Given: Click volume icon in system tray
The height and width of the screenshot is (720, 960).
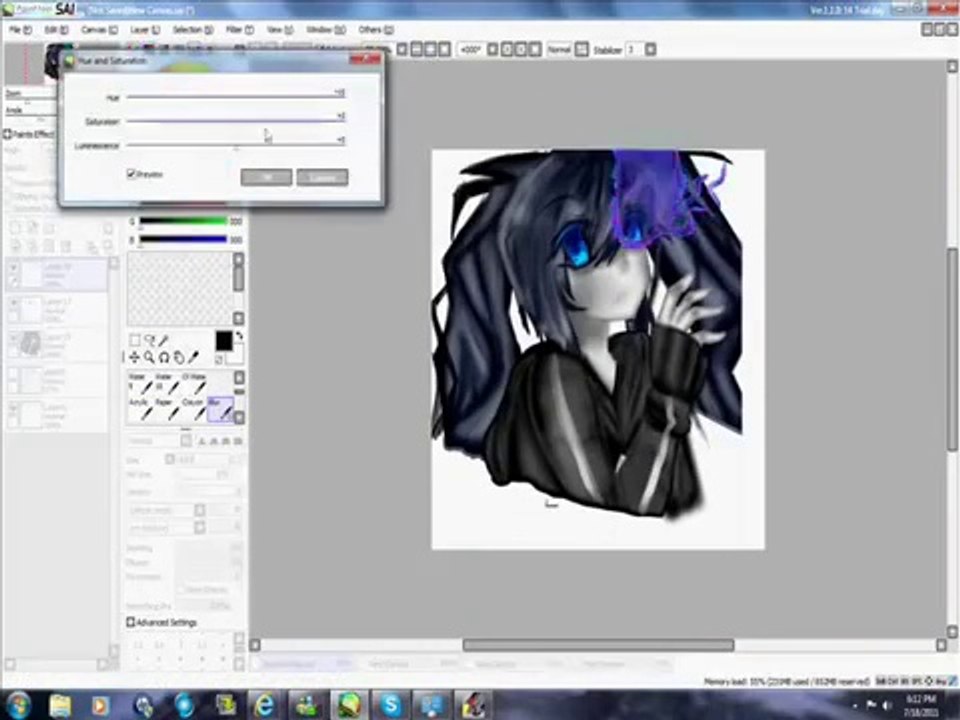Looking at the screenshot, I should pyautogui.click(x=887, y=706).
